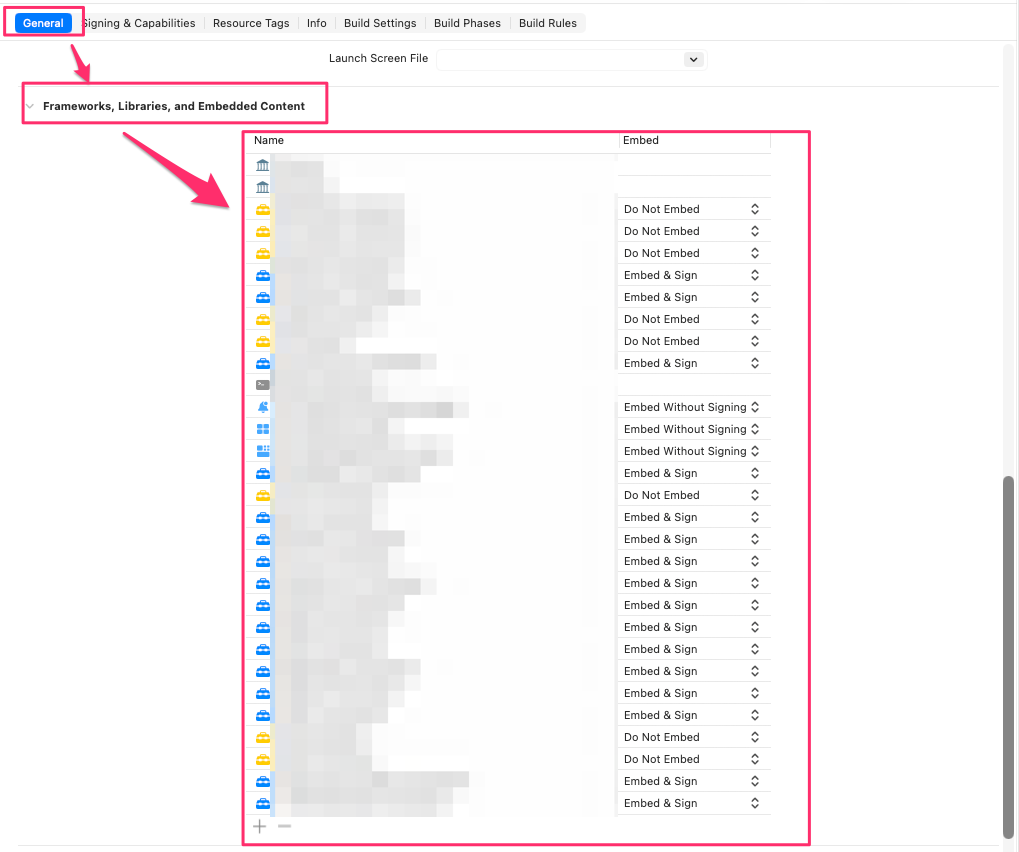Screen dimensions: 1019x852
Task: Select the terminal executable icon in list
Action: 263,385
